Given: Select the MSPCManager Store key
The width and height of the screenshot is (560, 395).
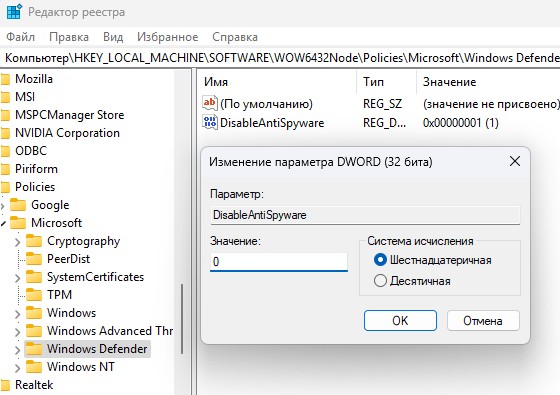Looking at the screenshot, I should pos(70,115).
